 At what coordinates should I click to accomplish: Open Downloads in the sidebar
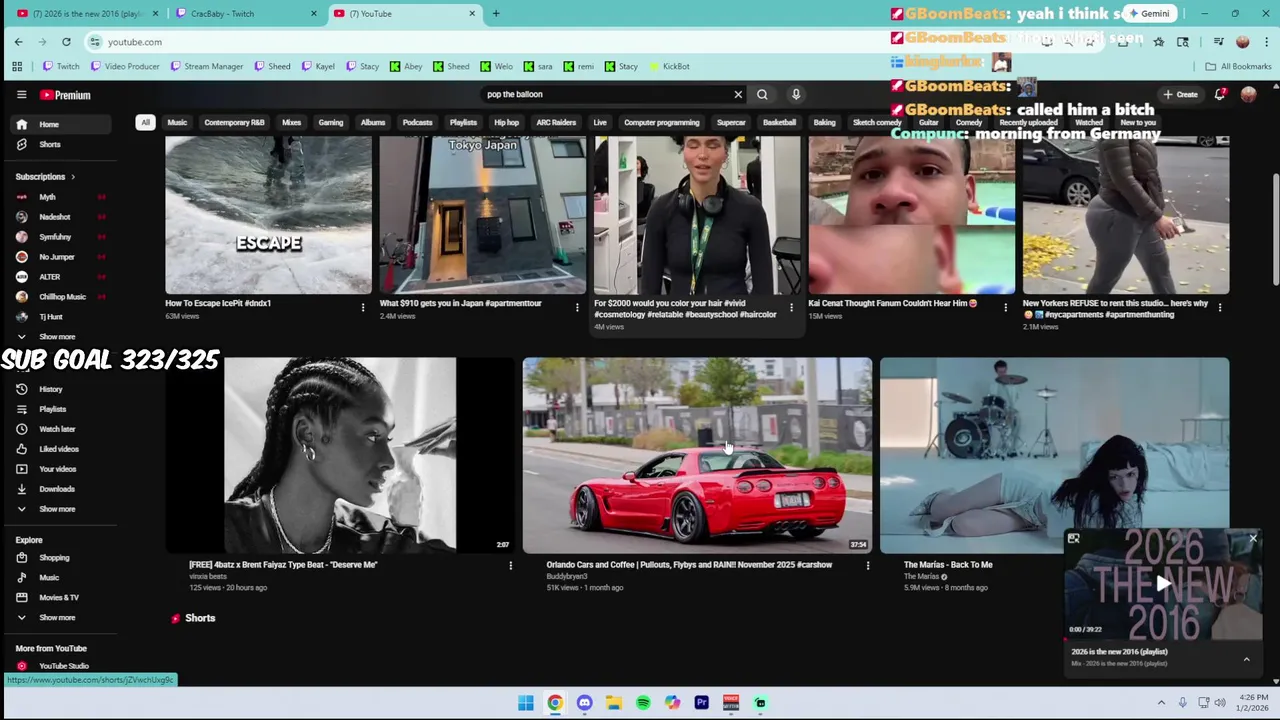coord(60,489)
